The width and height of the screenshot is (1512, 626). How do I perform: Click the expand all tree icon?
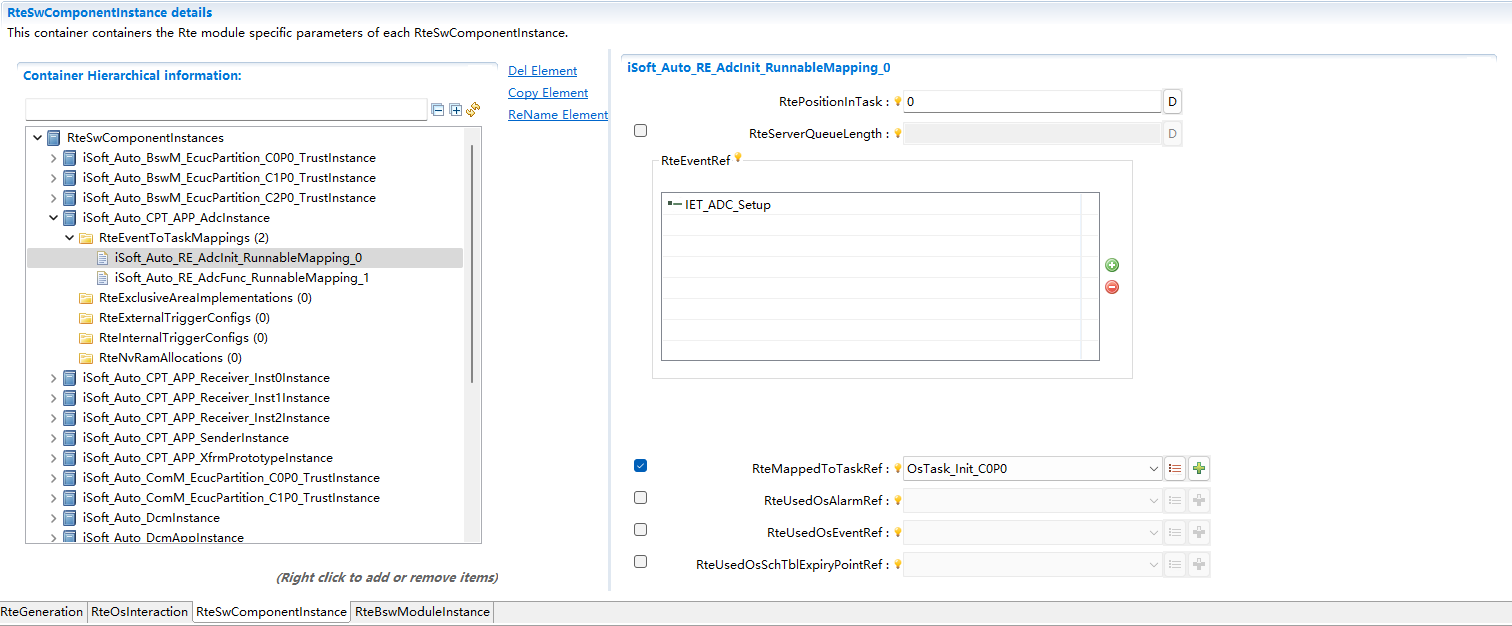pos(455,110)
